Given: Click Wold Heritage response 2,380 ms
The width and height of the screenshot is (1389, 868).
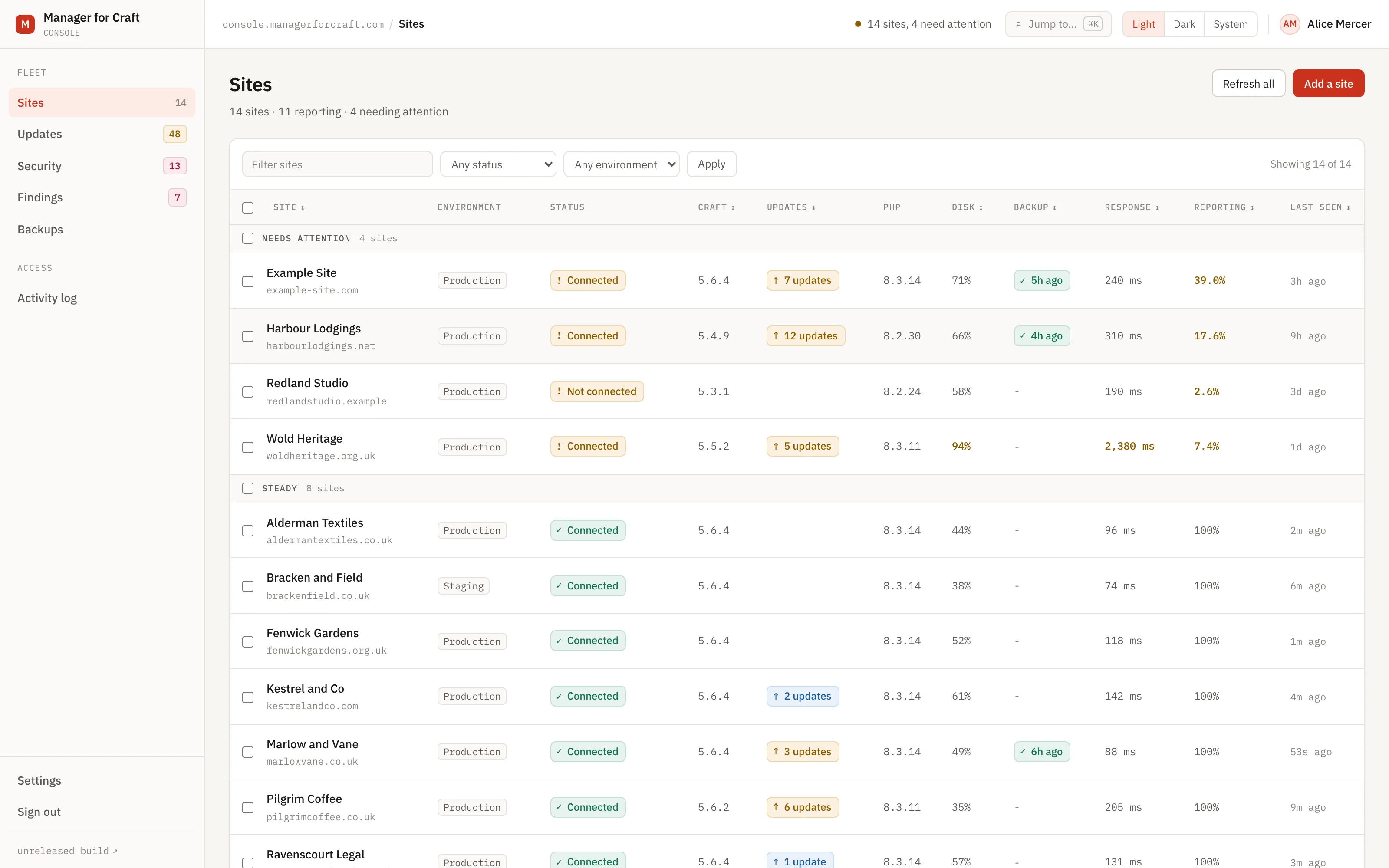Looking at the screenshot, I should click(1129, 446).
